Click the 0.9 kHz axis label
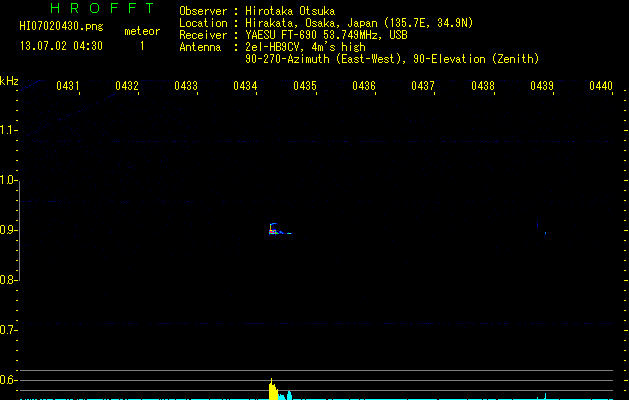The height and width of the screenshot is (400, 629). (8, 230)
